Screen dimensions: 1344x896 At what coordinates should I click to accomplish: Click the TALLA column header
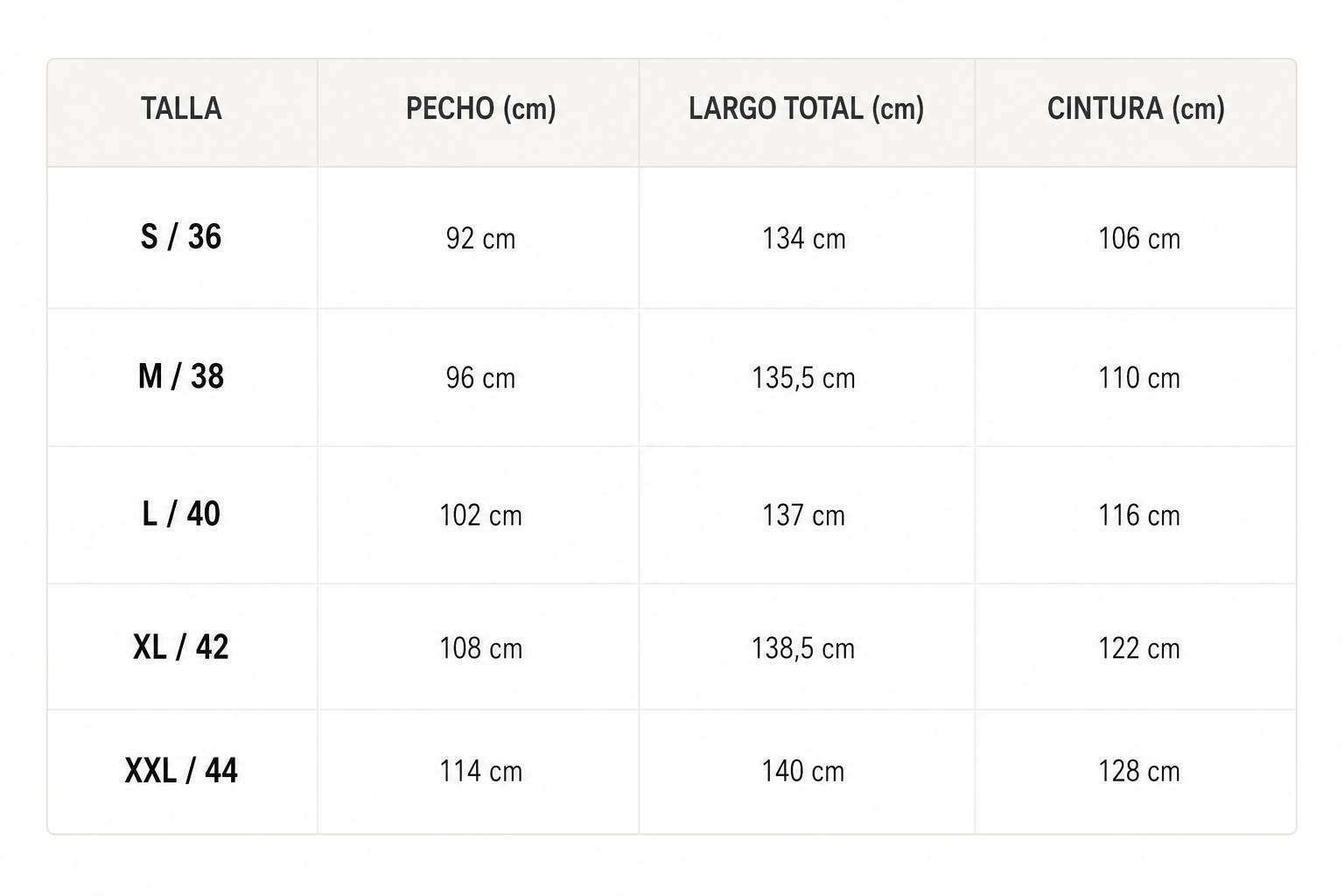tap(181, 108)
